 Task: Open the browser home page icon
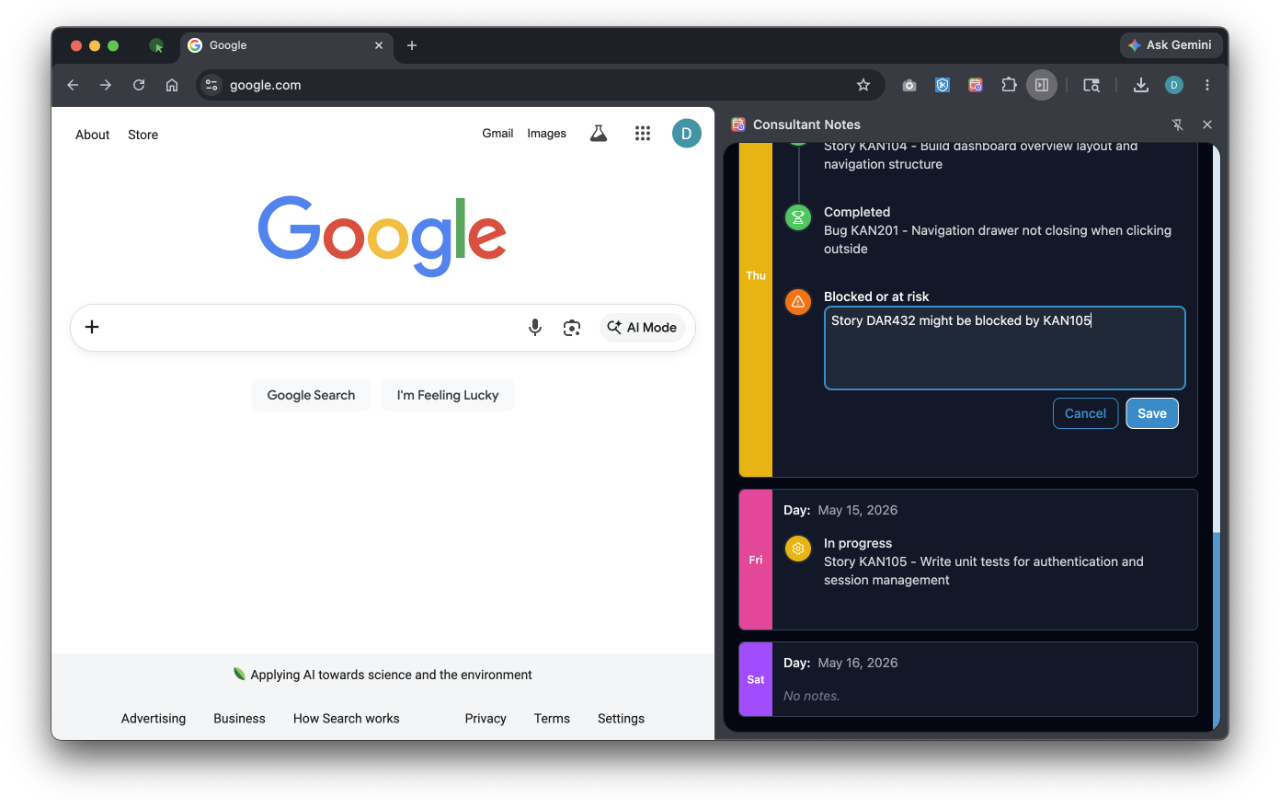coord(172,85)
